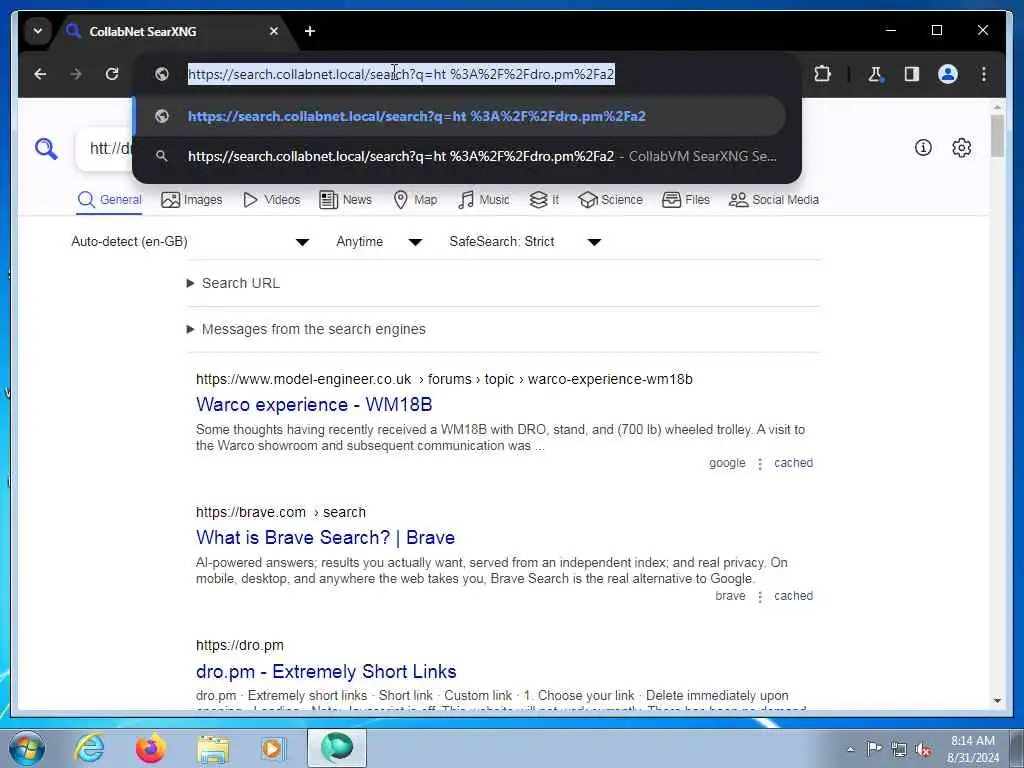1024x768 pixels.
Task: Open the Auto-detect (en-GB) language dropdown
Action: click(189, 242)
